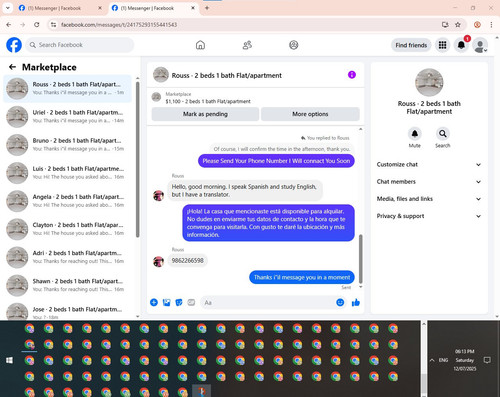The image size is (500, 397).
Task: Open more actions plus icon in composer
Action: pyautogui.click(x=154, y=302)
